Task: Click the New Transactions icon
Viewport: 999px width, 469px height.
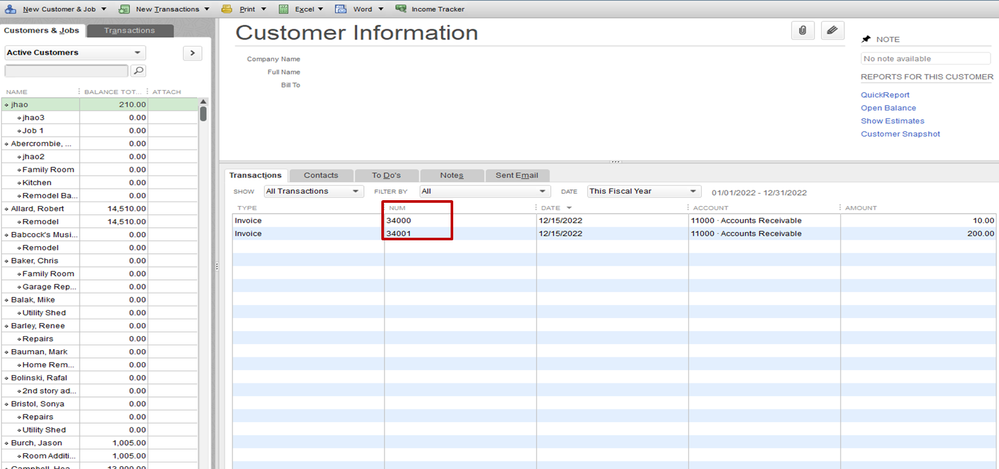Action: click(x=124, y=9)
